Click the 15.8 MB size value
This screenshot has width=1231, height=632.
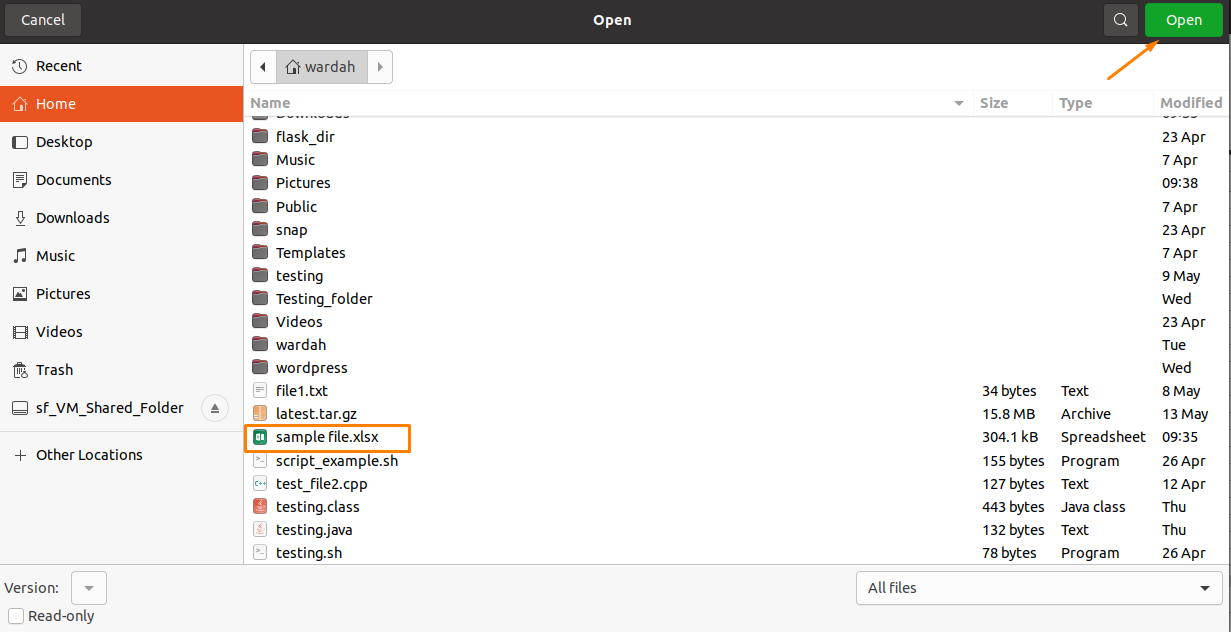click(1008, 414)
